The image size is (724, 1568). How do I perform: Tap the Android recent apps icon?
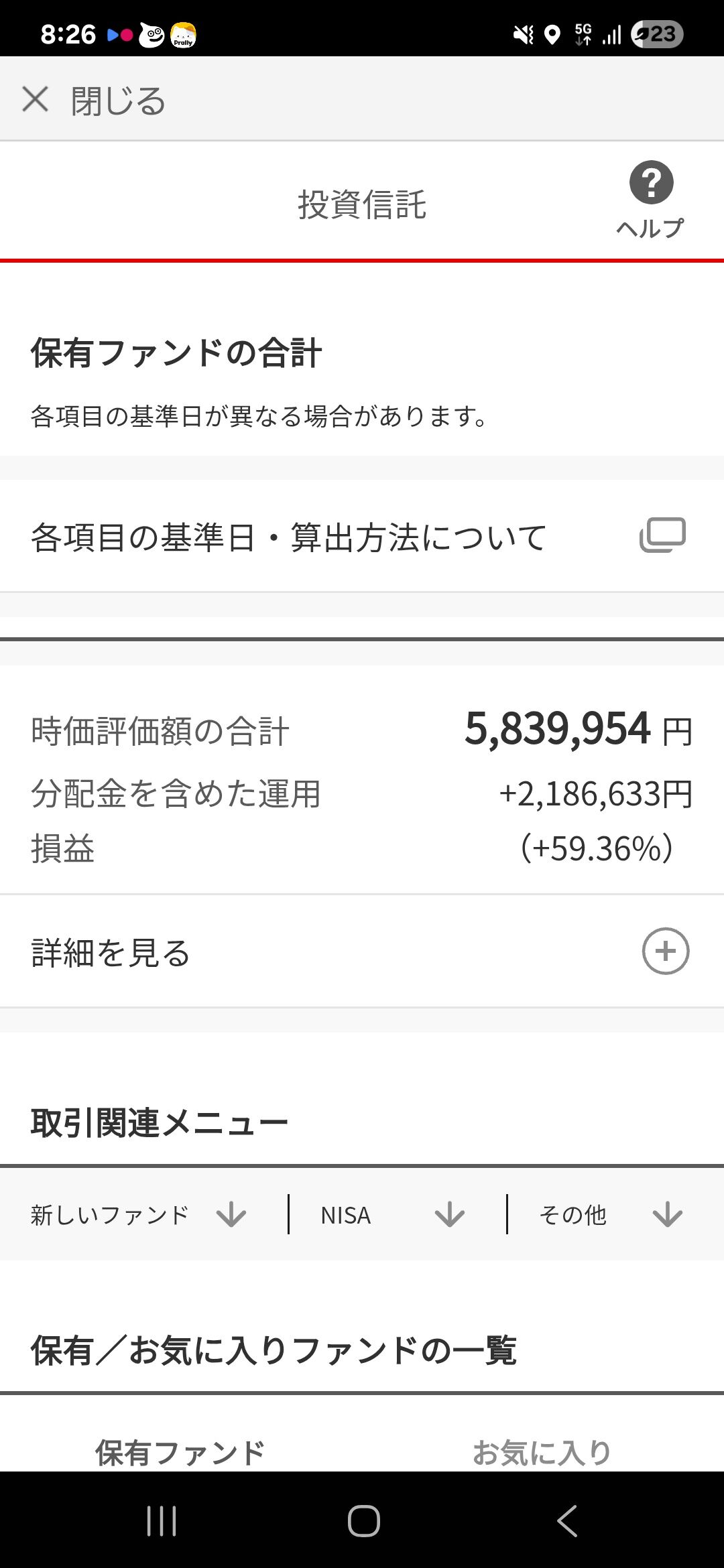pyautogui.click(x=162, y=1520)
